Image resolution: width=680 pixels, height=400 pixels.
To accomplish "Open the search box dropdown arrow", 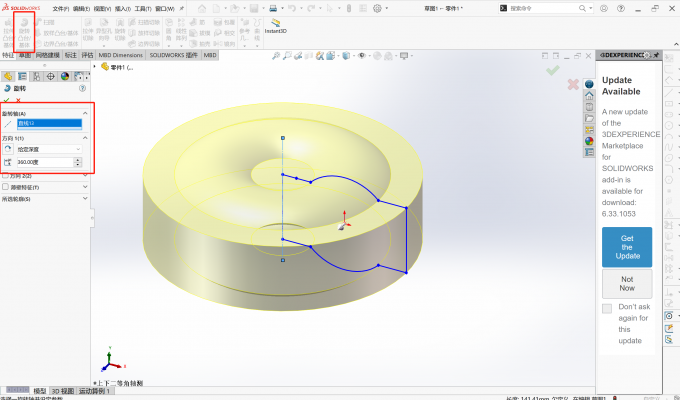I will (591, 8).
